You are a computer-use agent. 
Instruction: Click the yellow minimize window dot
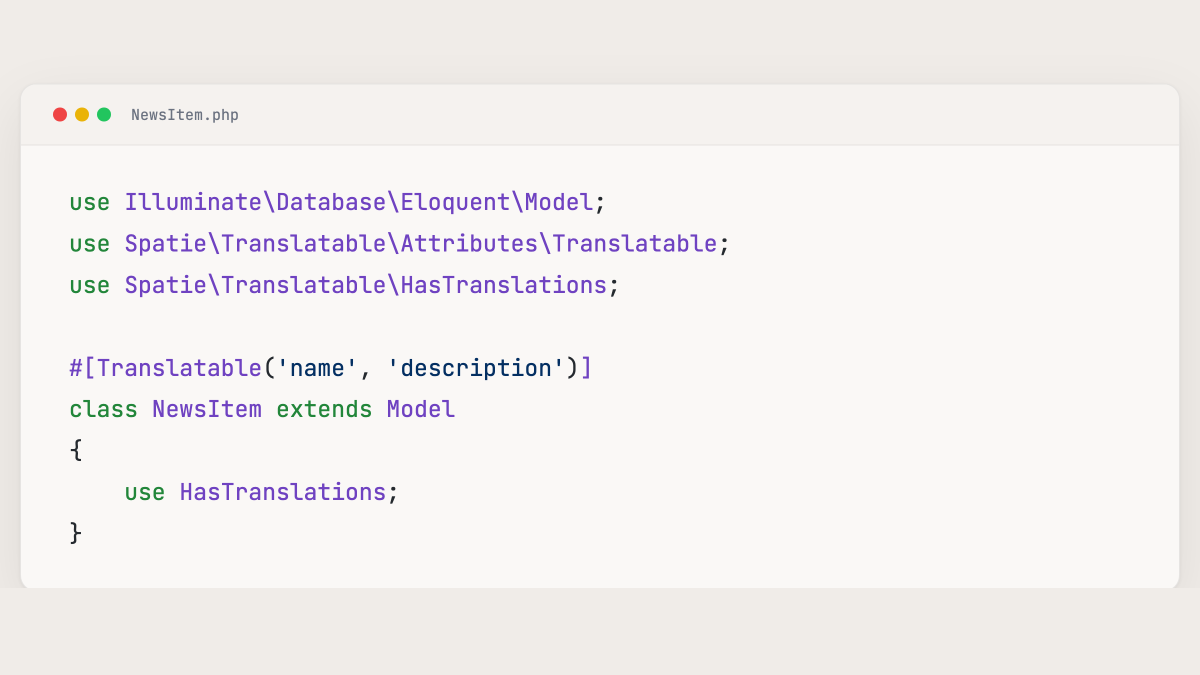[x=82, y=115]
